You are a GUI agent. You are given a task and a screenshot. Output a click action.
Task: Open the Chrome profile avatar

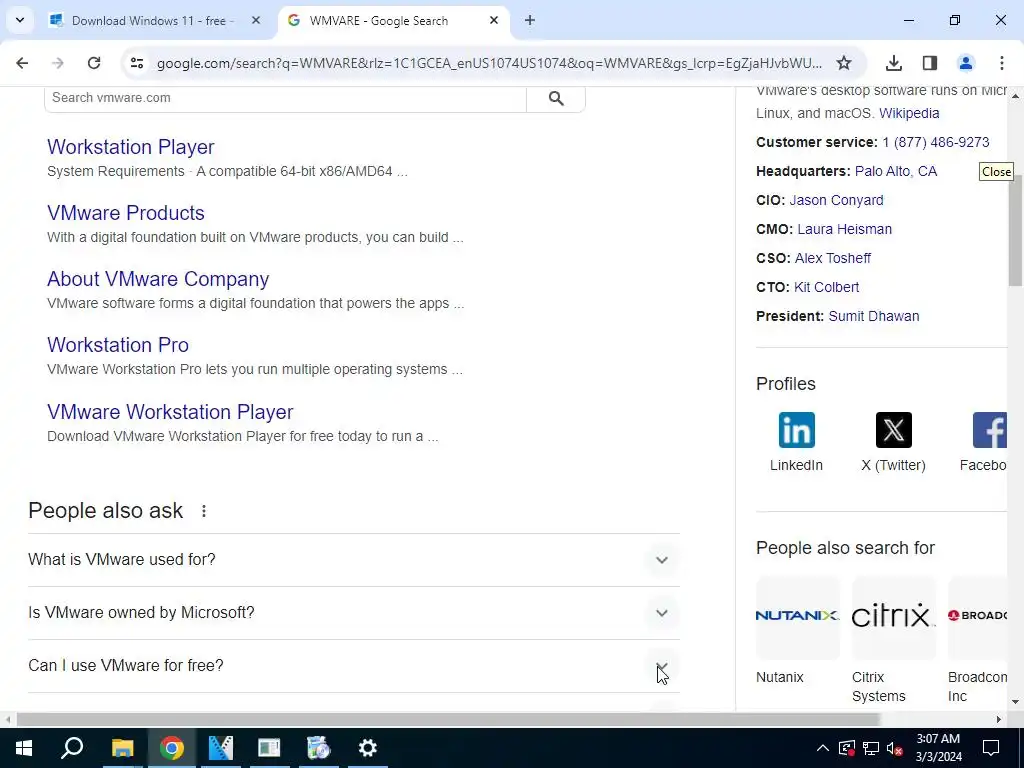coord(965,63)
